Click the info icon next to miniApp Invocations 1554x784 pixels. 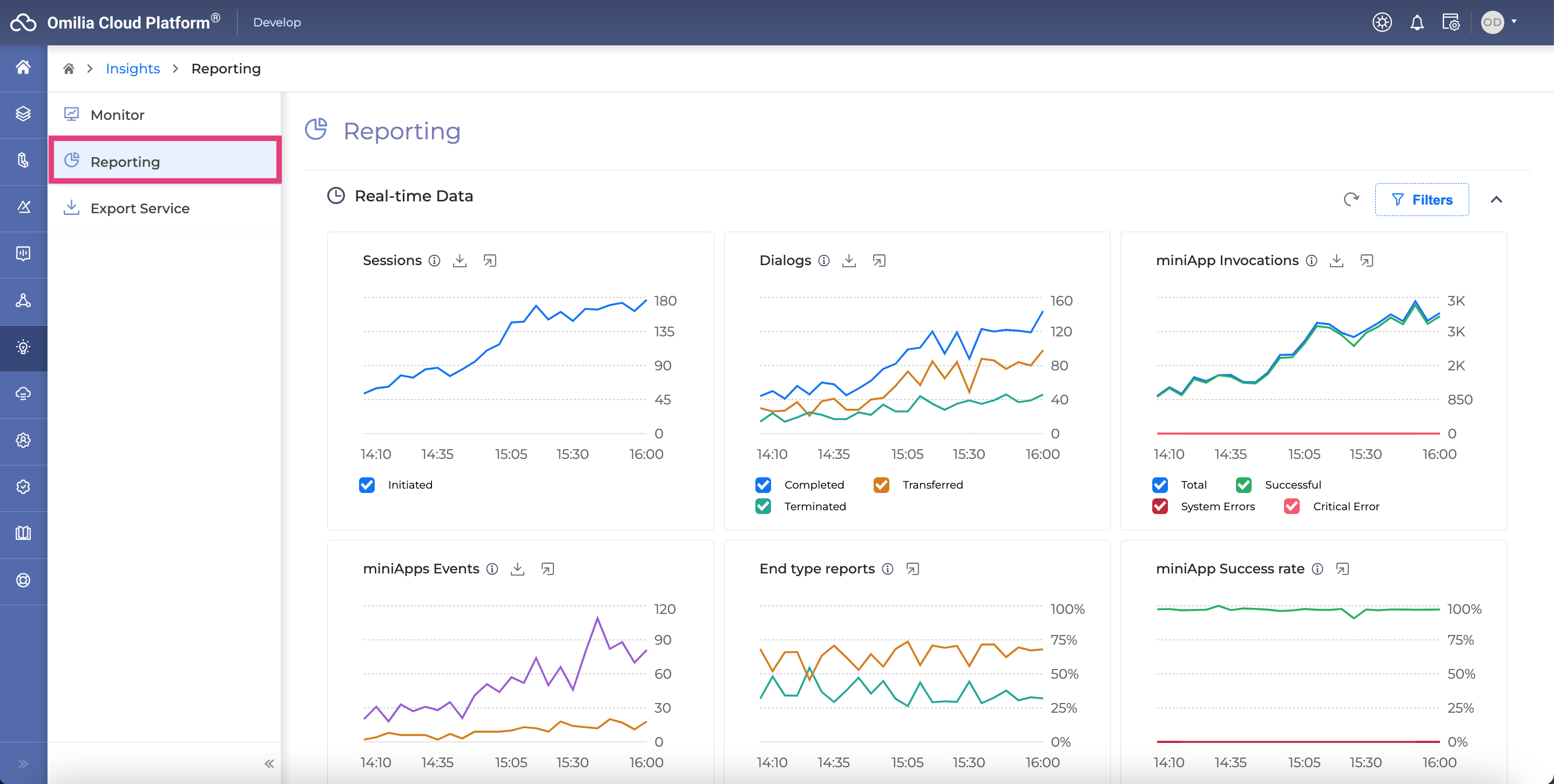[1312, 261]
